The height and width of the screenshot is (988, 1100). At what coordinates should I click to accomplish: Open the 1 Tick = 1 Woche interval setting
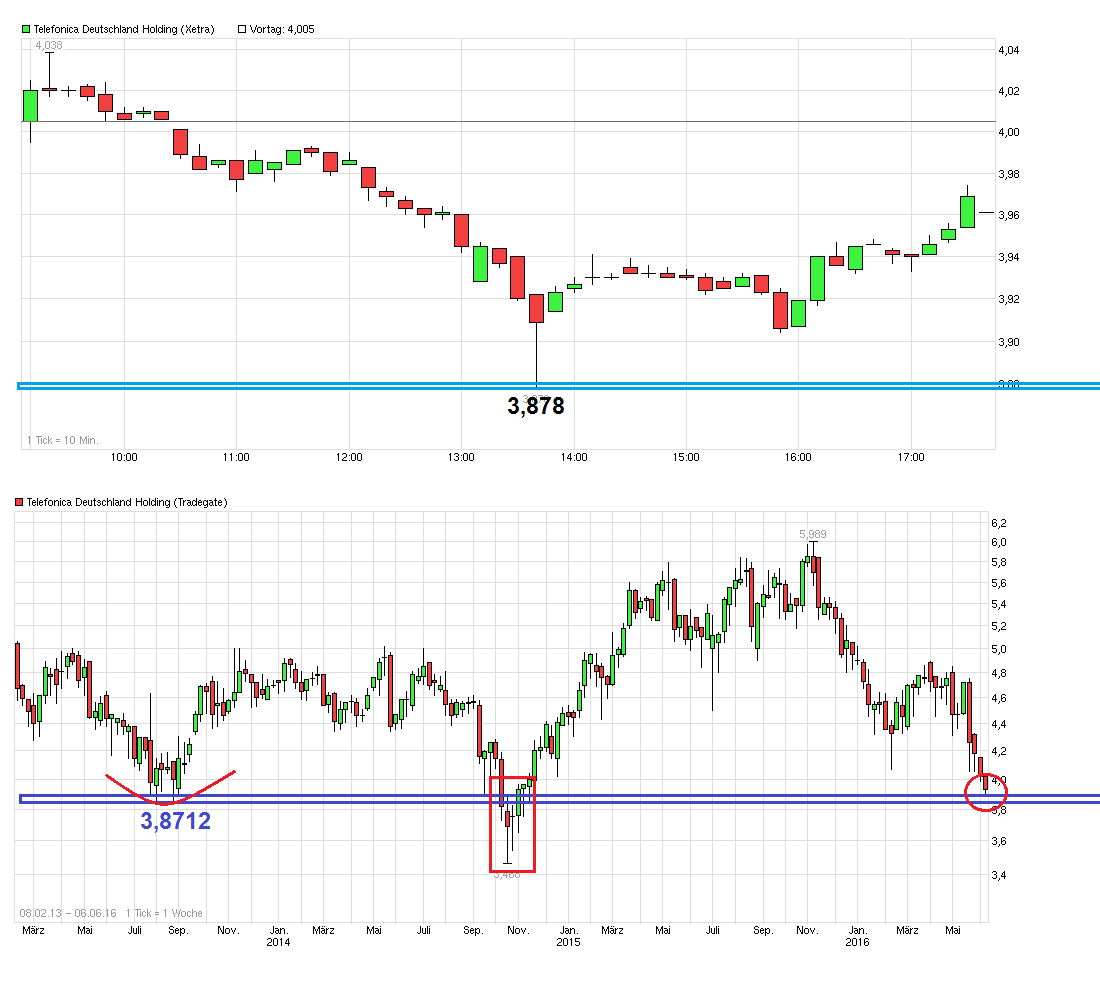[x=163, y=913]
